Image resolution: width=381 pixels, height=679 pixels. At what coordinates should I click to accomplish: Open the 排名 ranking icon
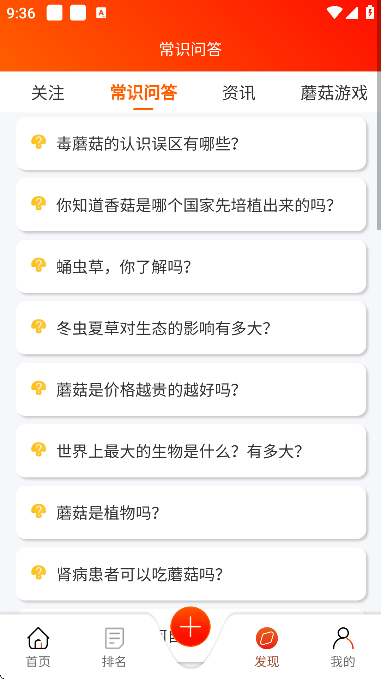click(114, 638)
